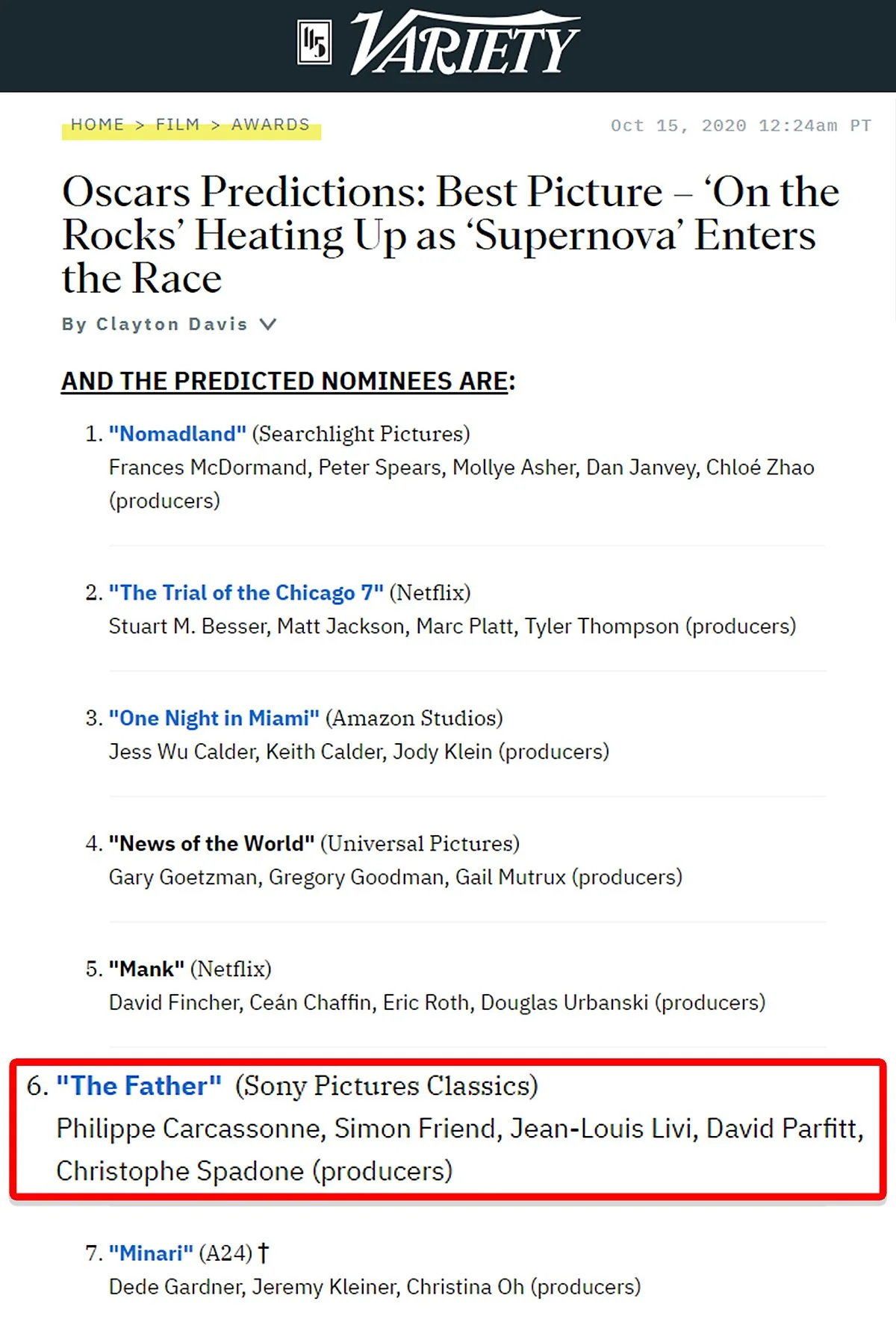The width and height of the screenshot is (896, 1328).
Task: Click the "Mank" title text
Action: pos(147,969)
